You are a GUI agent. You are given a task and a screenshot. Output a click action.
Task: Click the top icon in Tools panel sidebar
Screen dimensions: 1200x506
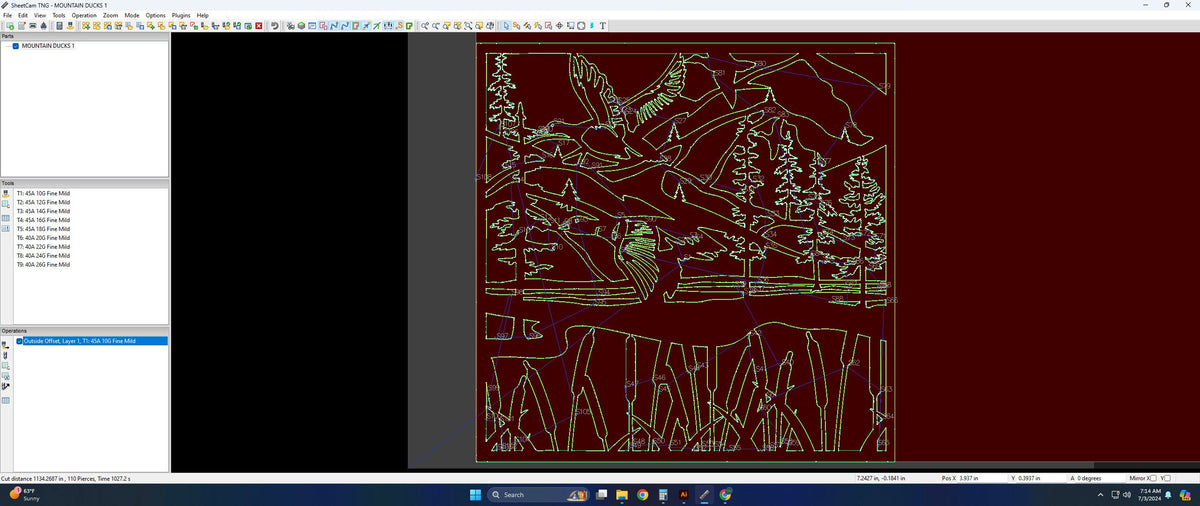click(6, 193)
